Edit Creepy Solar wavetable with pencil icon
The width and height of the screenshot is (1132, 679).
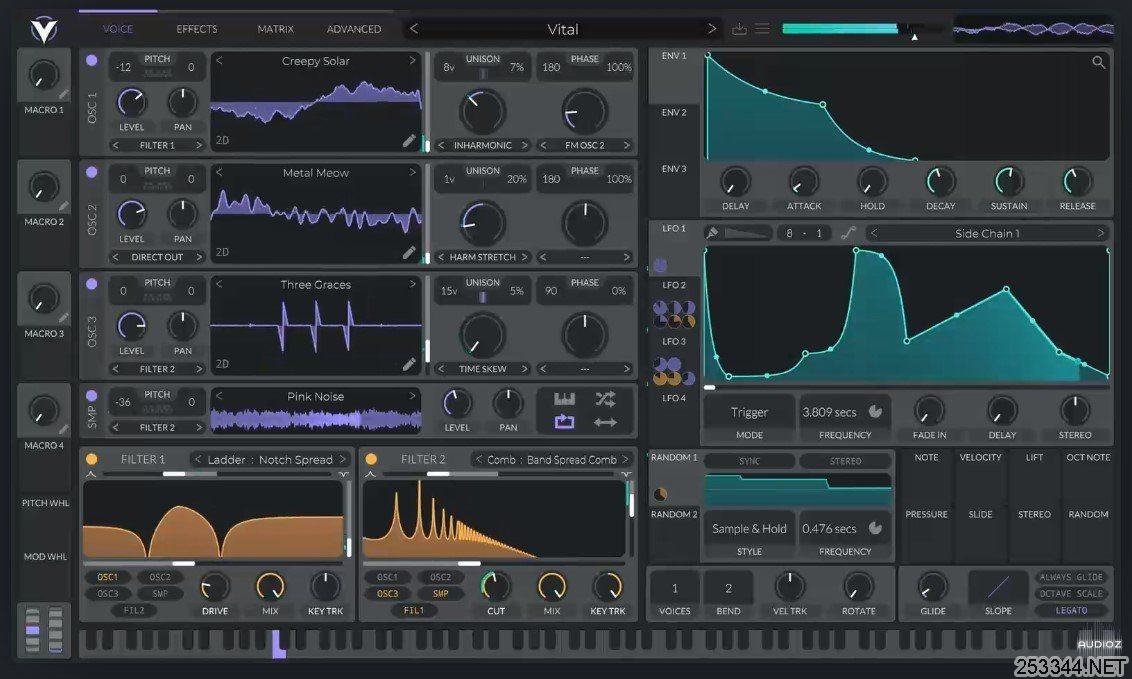409,141
